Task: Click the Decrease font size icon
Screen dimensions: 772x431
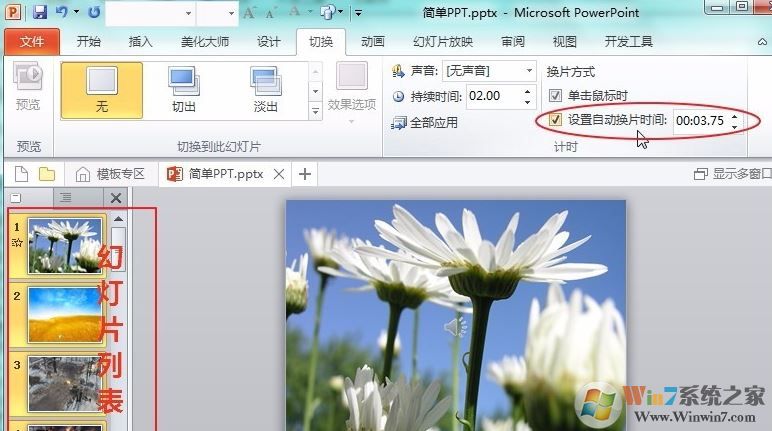Action: (x=270, y=12)
